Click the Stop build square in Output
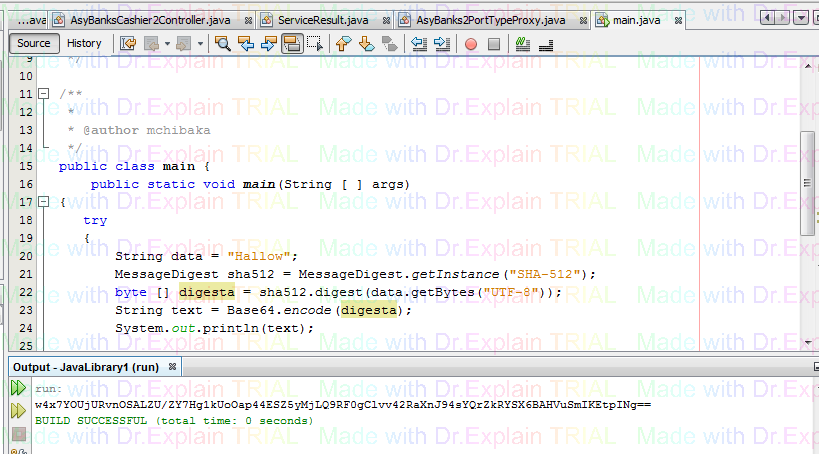This screenshot has width=819, height=454. click(x=18, y=434)
